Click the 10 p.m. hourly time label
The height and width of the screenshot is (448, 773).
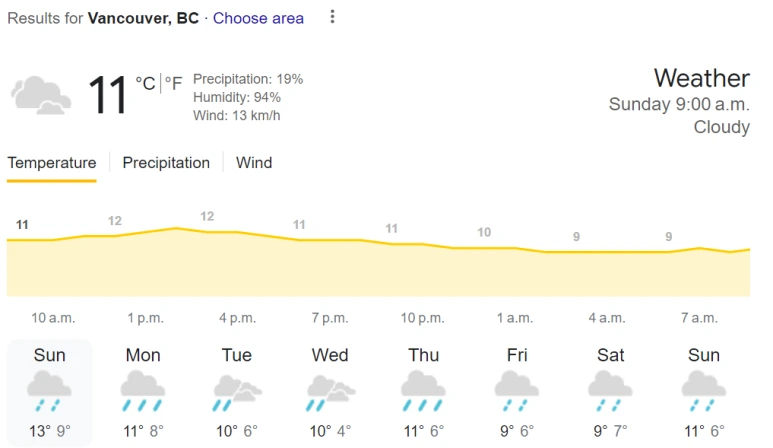[x=422, y=318]
